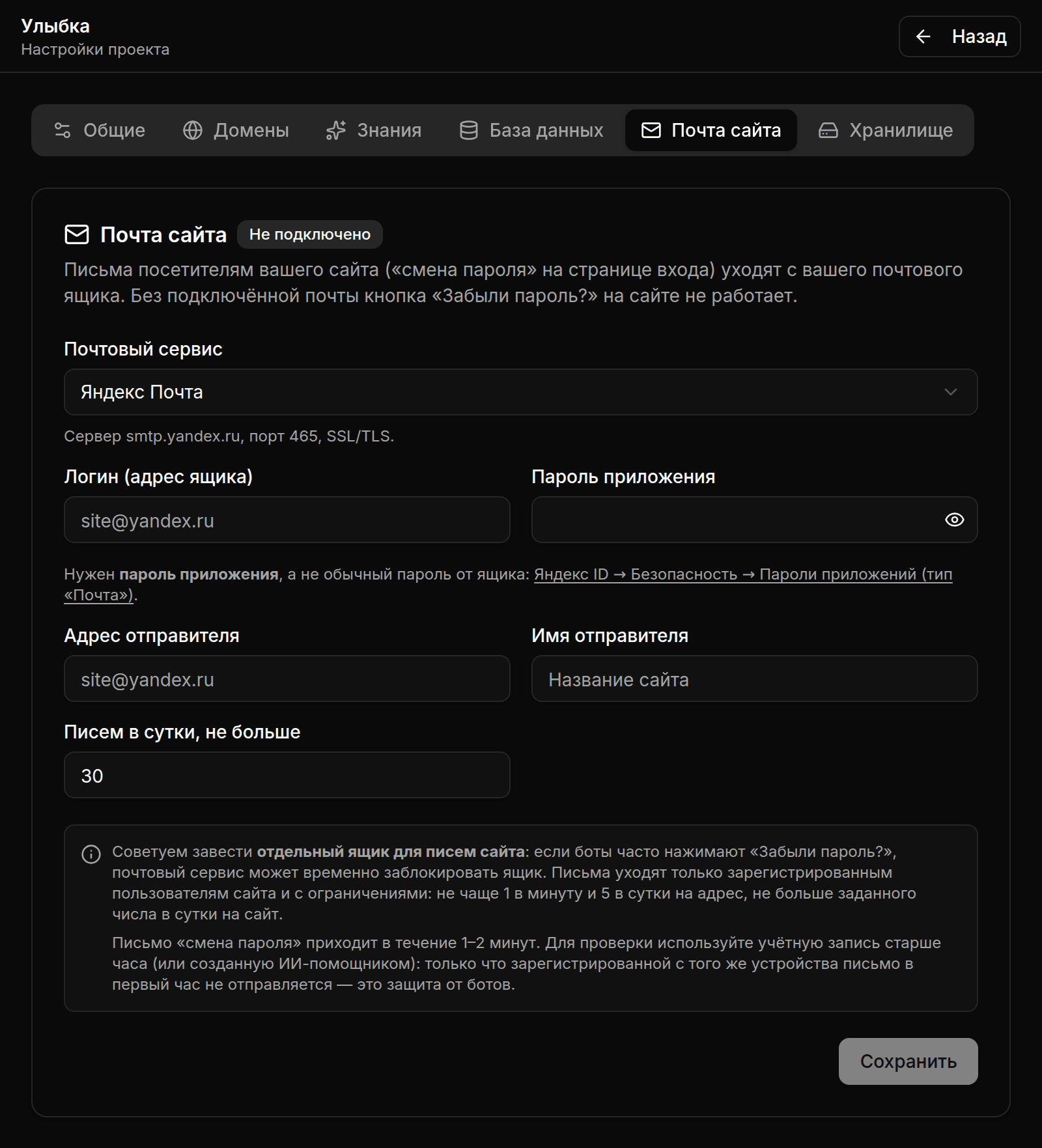Viewport: 1042px width, 1148px height.
Task: Open the Общие tab label
Action: click(x=114, y=130)
